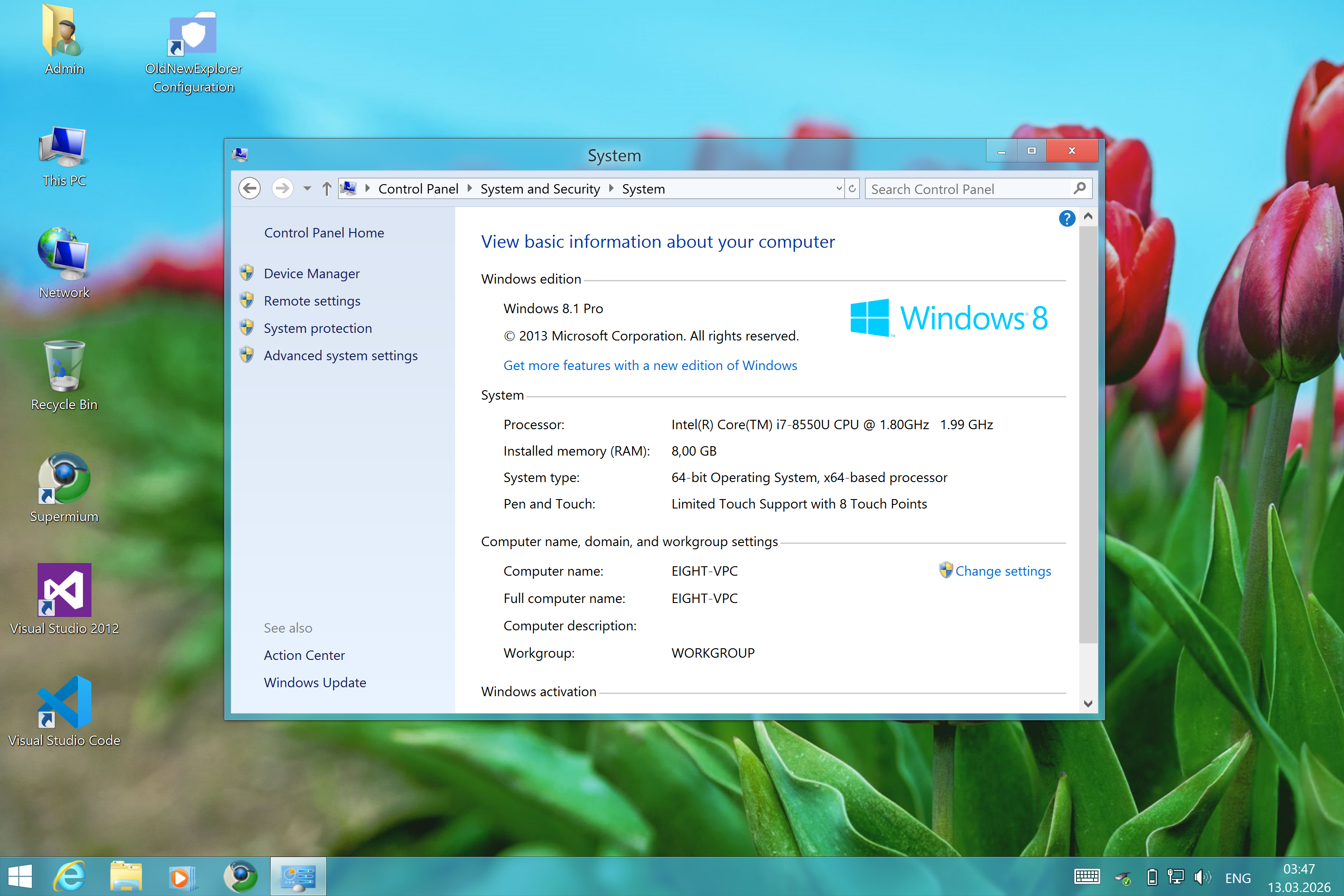
Task: Launch Internet Explorer from the taskbar
Action: tap(70, 877)
